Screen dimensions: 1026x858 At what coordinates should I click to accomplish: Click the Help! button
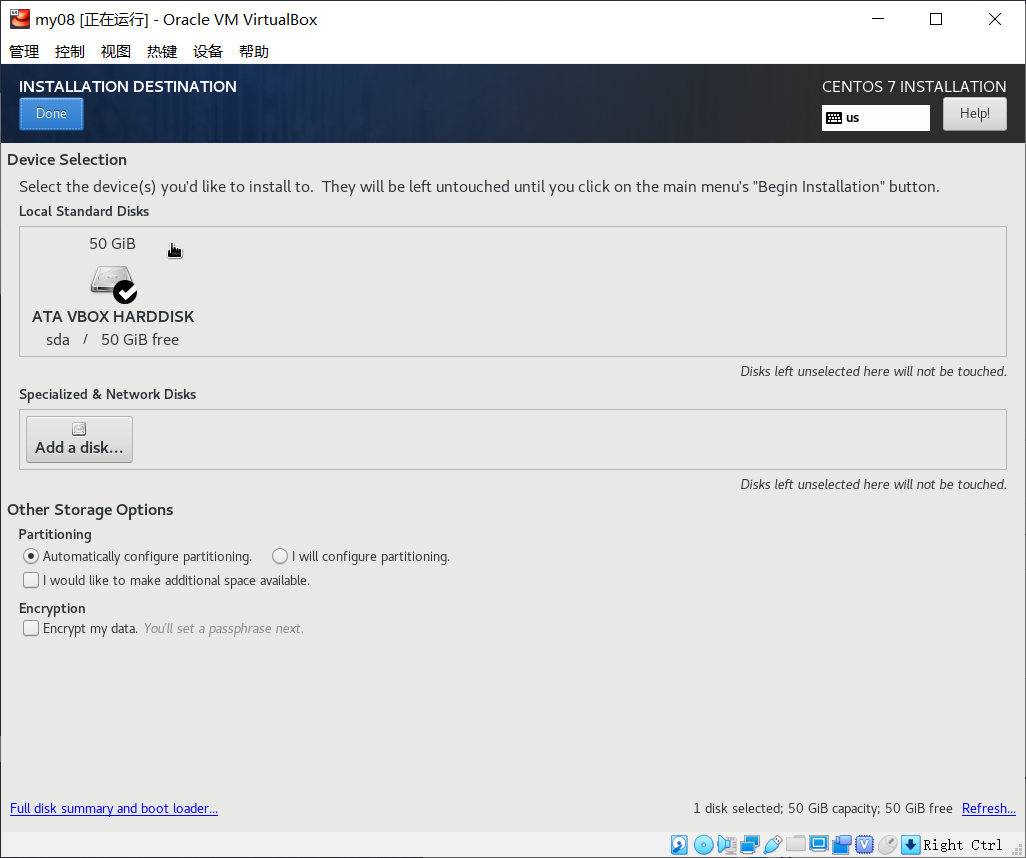[974, 114]
